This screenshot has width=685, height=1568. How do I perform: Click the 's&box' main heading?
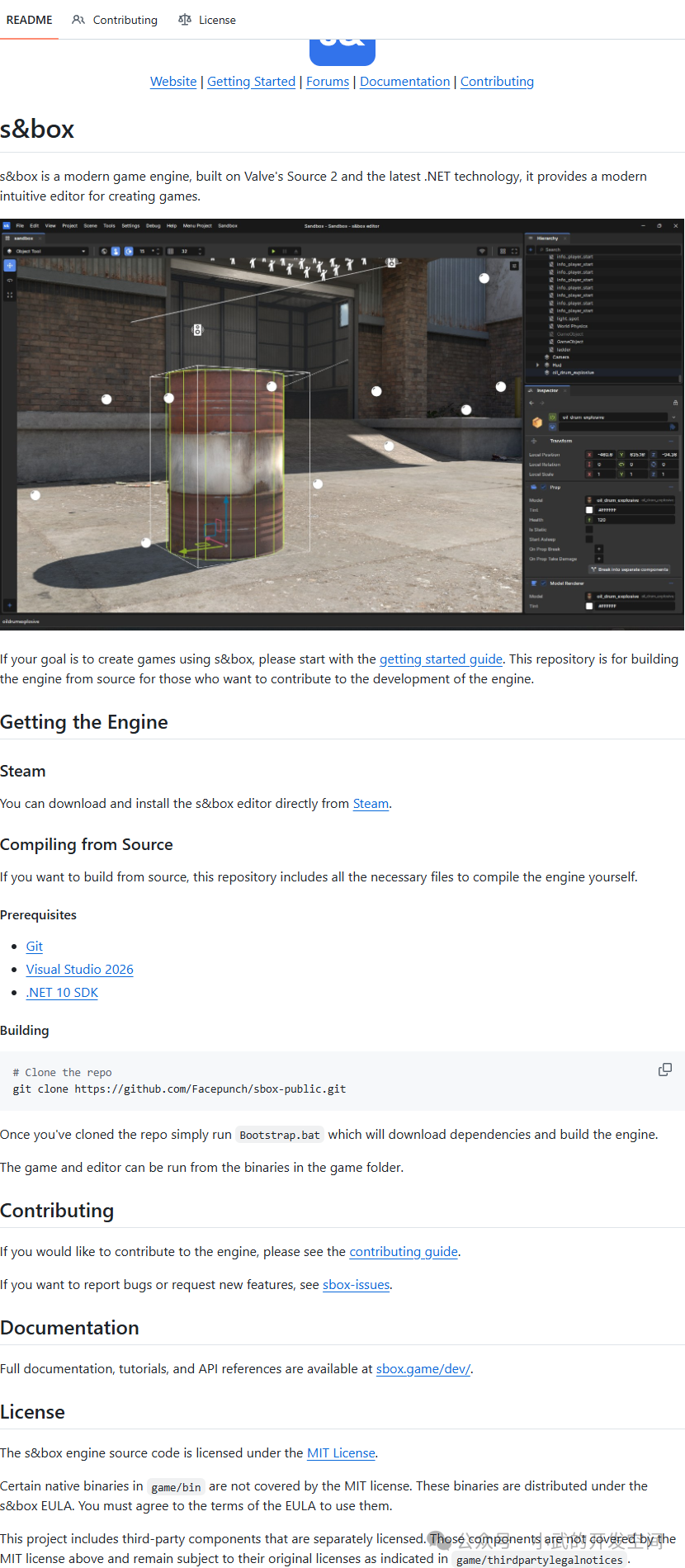[37, 130]
